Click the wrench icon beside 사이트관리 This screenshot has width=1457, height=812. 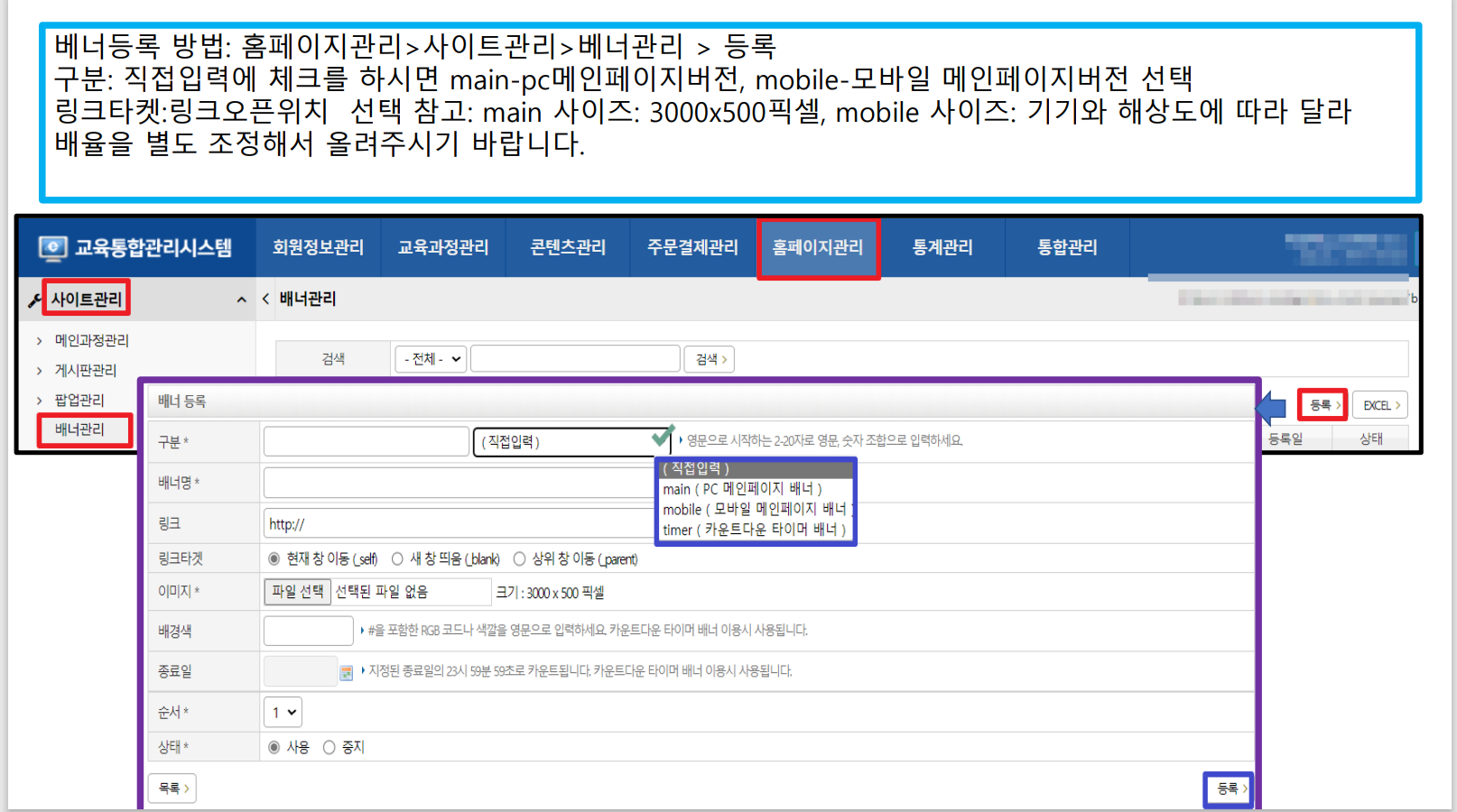point(34,300)
